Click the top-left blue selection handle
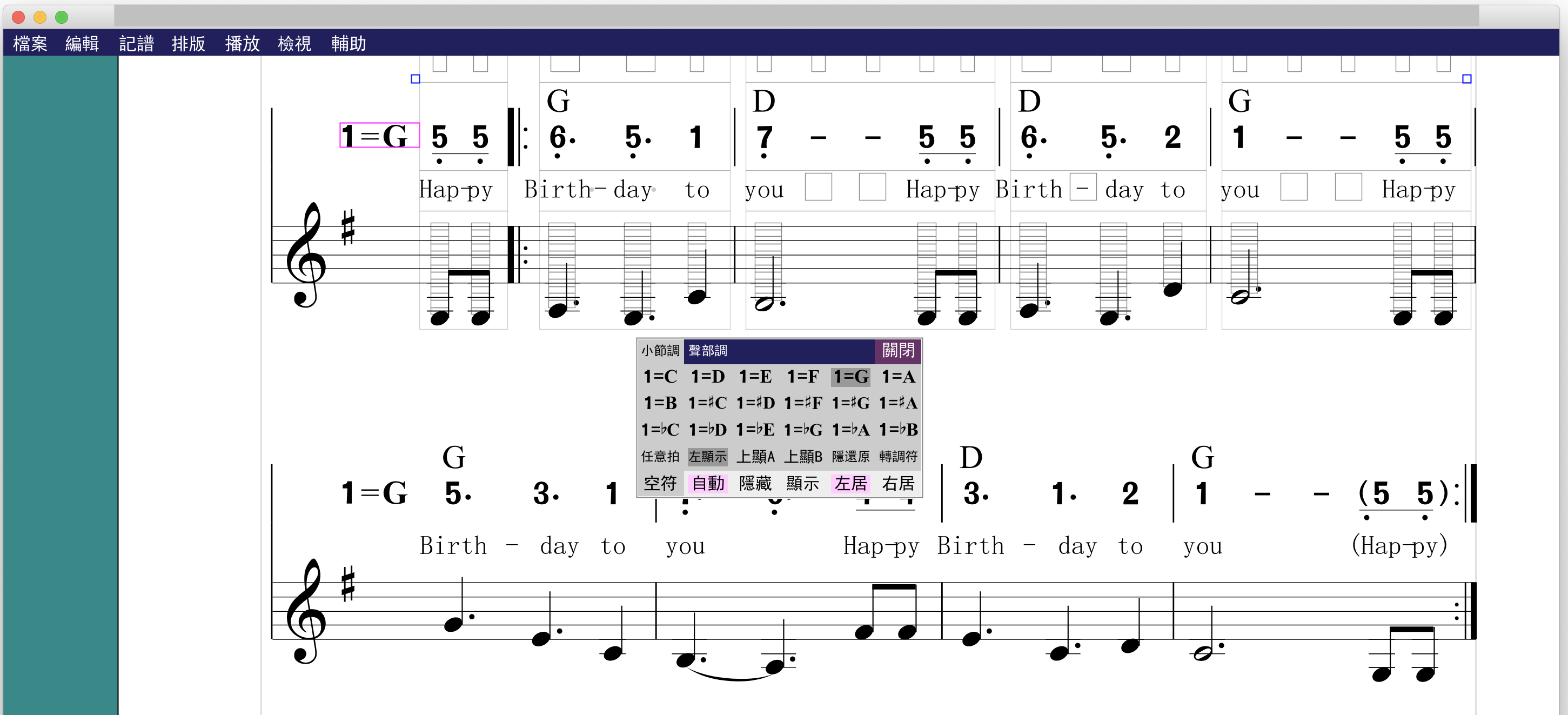The width and height of the screenshot is (1568, 715). coord(415,78)
